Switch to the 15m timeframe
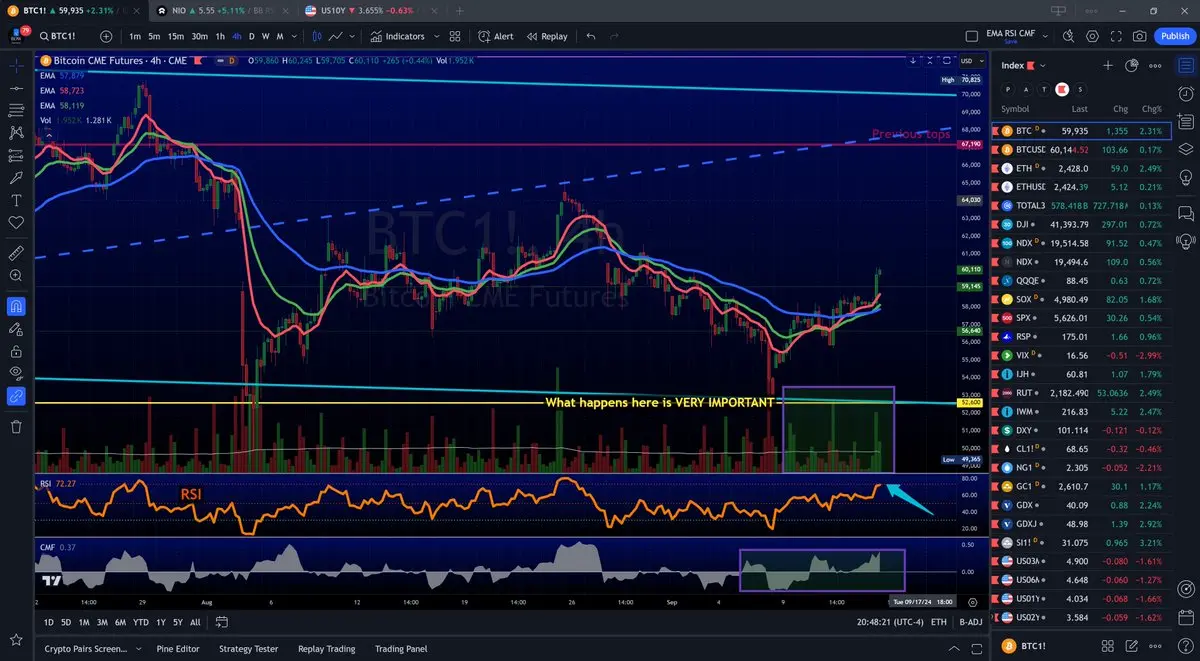This screenshot has width=1200, height=661. (175, 36)
